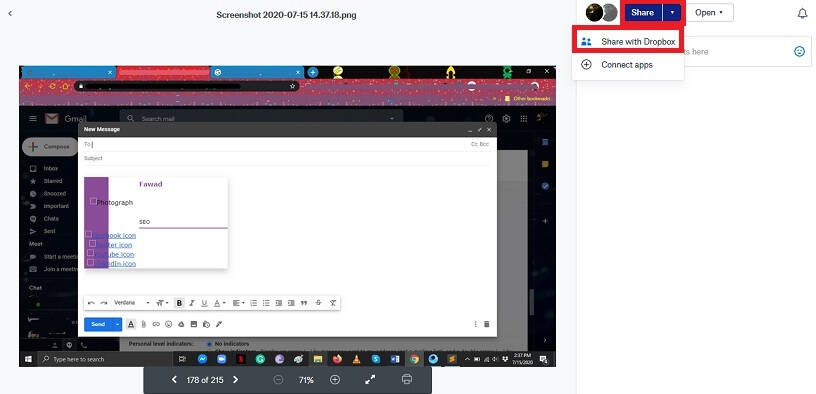
Task: Click the dark user avatar
Action: tap(594, 12)
